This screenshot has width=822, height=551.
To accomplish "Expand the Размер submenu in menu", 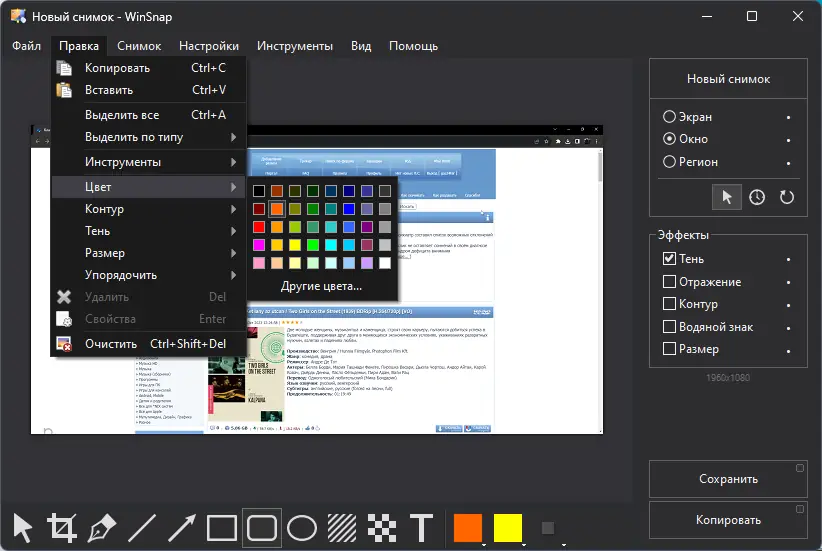I will click(x=148, y=253).
